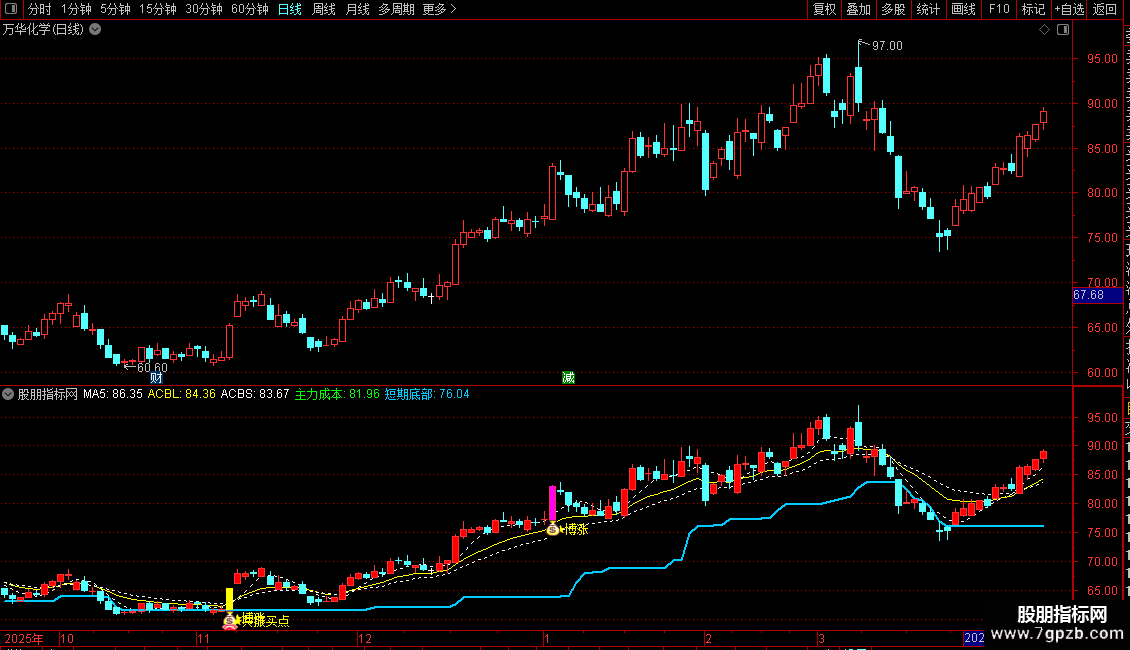Click the diamond icon above chart
This screenshot has width=1130, height=650.
click(1044, 30)
